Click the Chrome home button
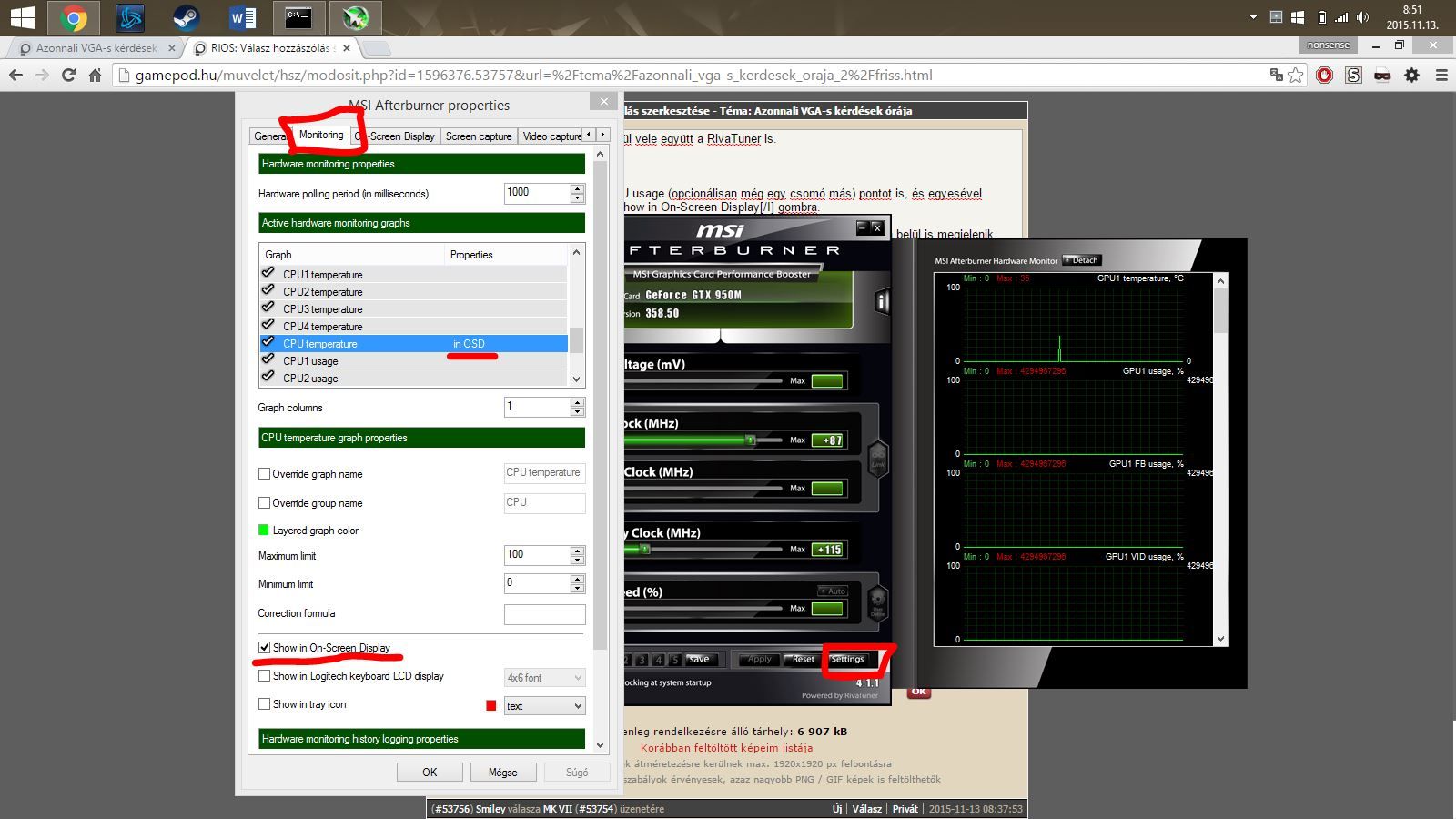The width and height of the screenshot is (1456, 819). (x=95, y=76)
